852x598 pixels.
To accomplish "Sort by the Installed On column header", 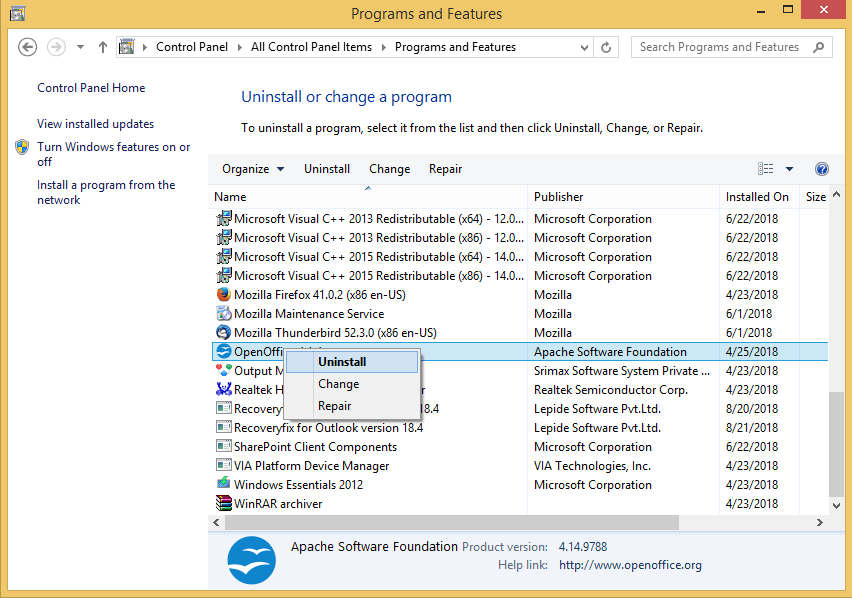I will click(759, 197).
